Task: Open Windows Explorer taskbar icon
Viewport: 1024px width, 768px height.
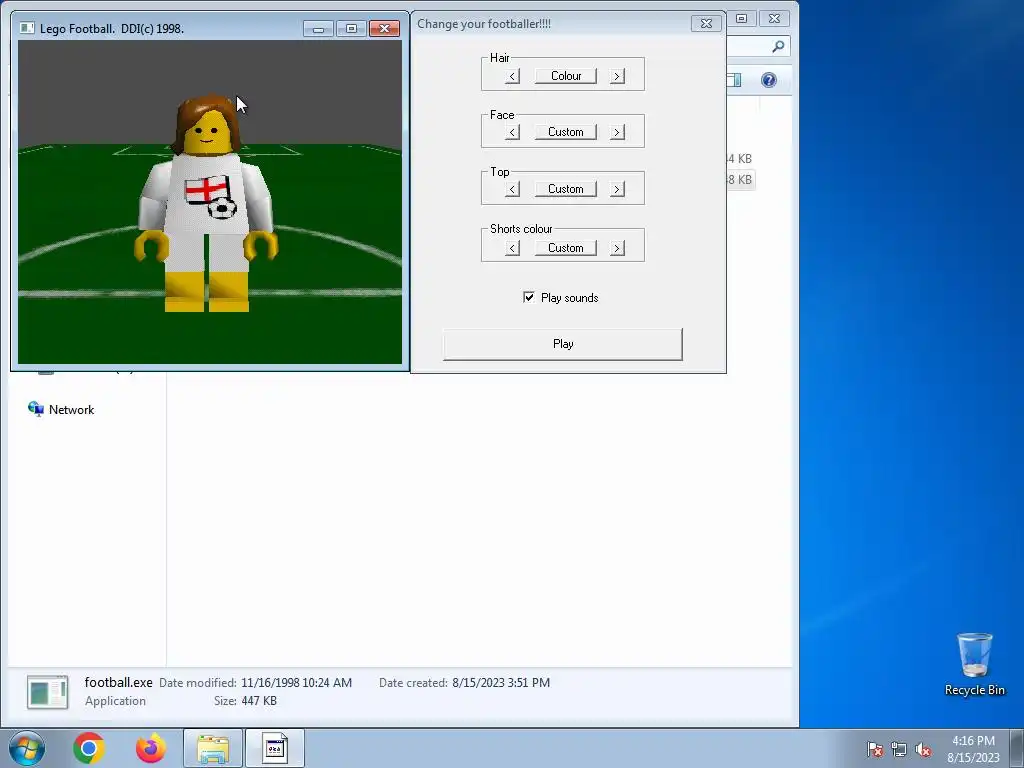Action: click(x=213, y=748)
